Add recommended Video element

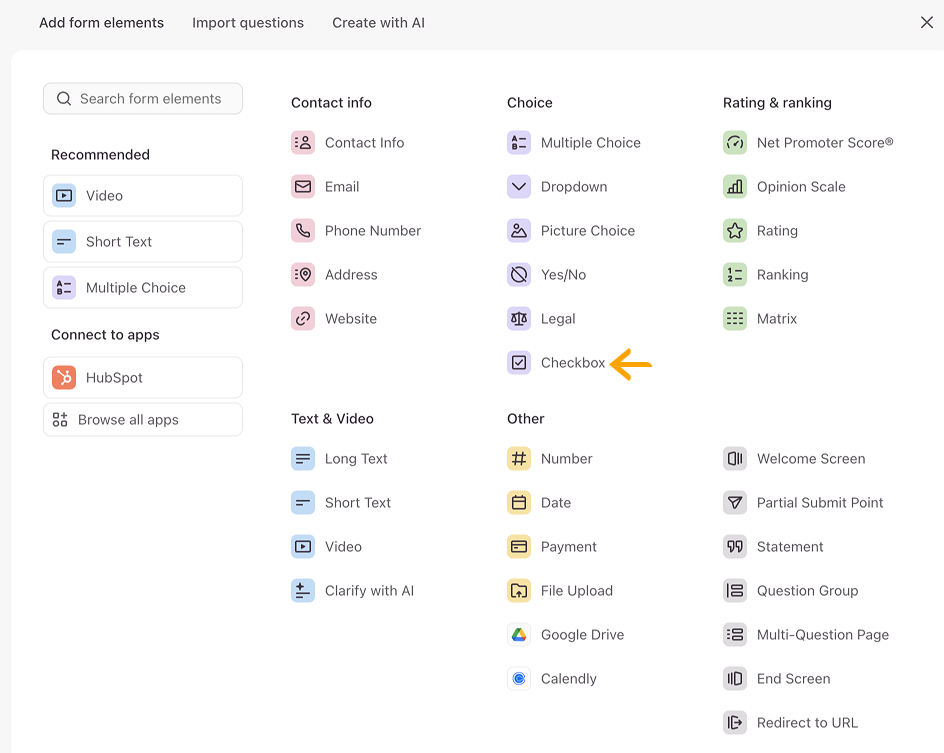[143, 196]
